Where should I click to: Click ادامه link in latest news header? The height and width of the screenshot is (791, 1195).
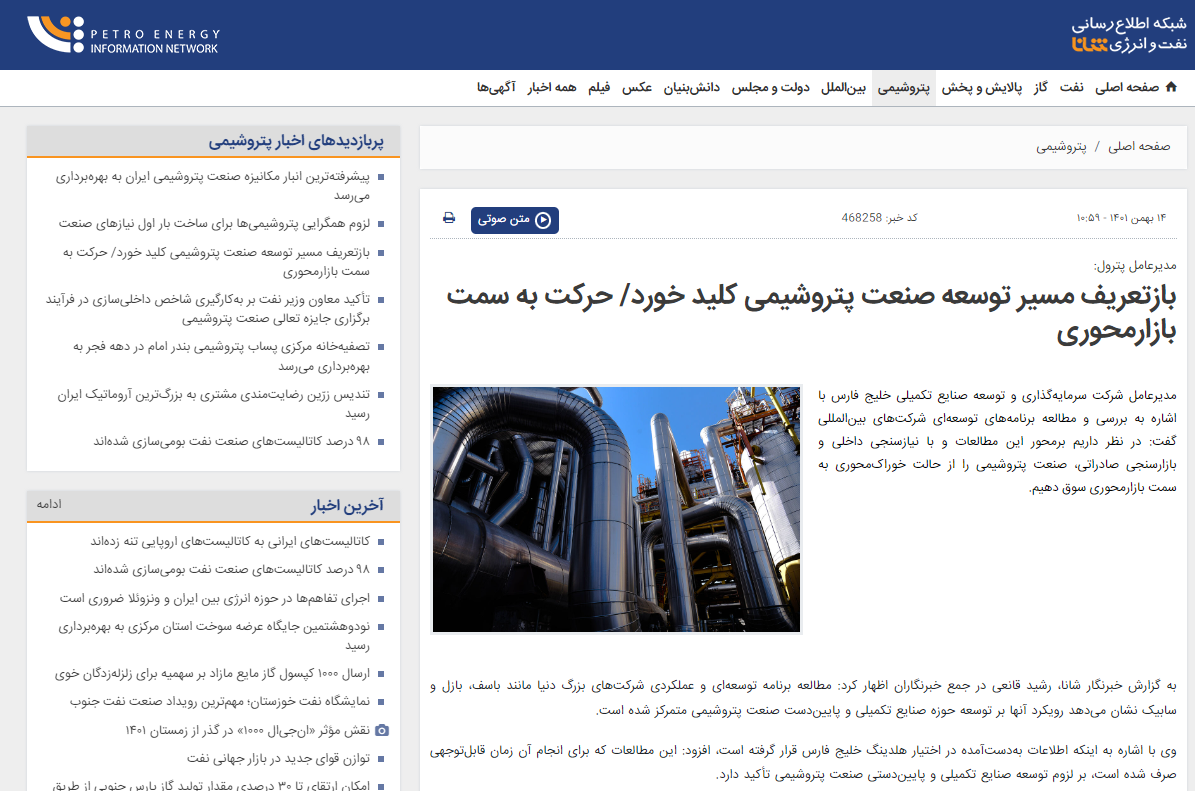pos(49,504)
